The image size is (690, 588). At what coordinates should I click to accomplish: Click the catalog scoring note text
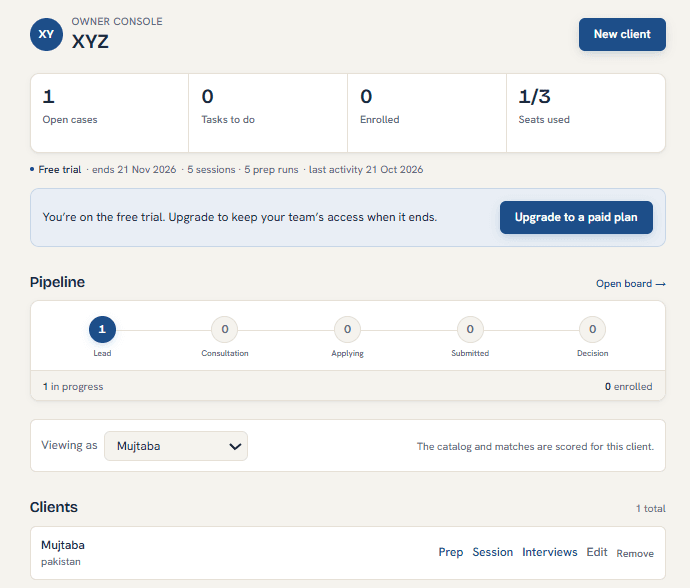click(x=535, y=447)
